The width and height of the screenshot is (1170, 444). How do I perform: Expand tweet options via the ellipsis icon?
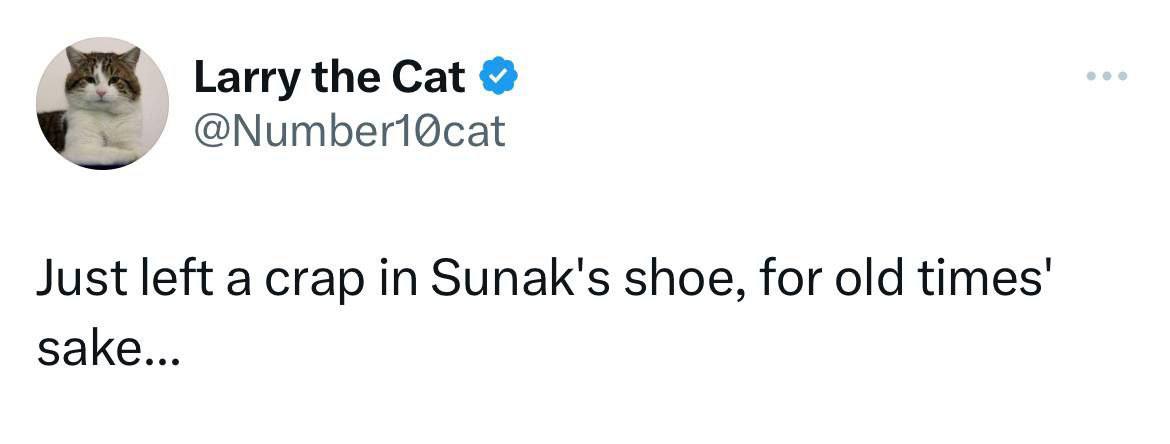[1109, 76]
